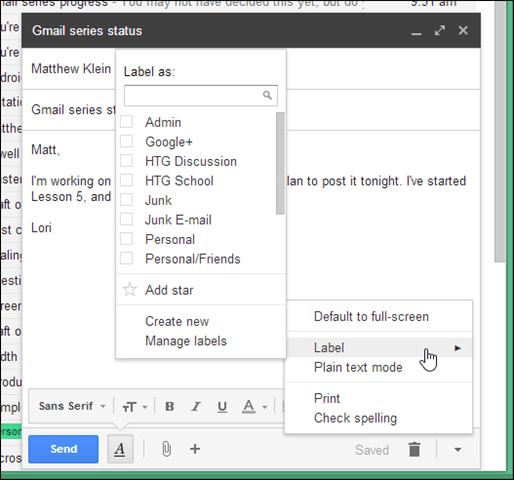Open the Sans Serif font dropdown
The image size is (514, 480).
pos(72,406)
